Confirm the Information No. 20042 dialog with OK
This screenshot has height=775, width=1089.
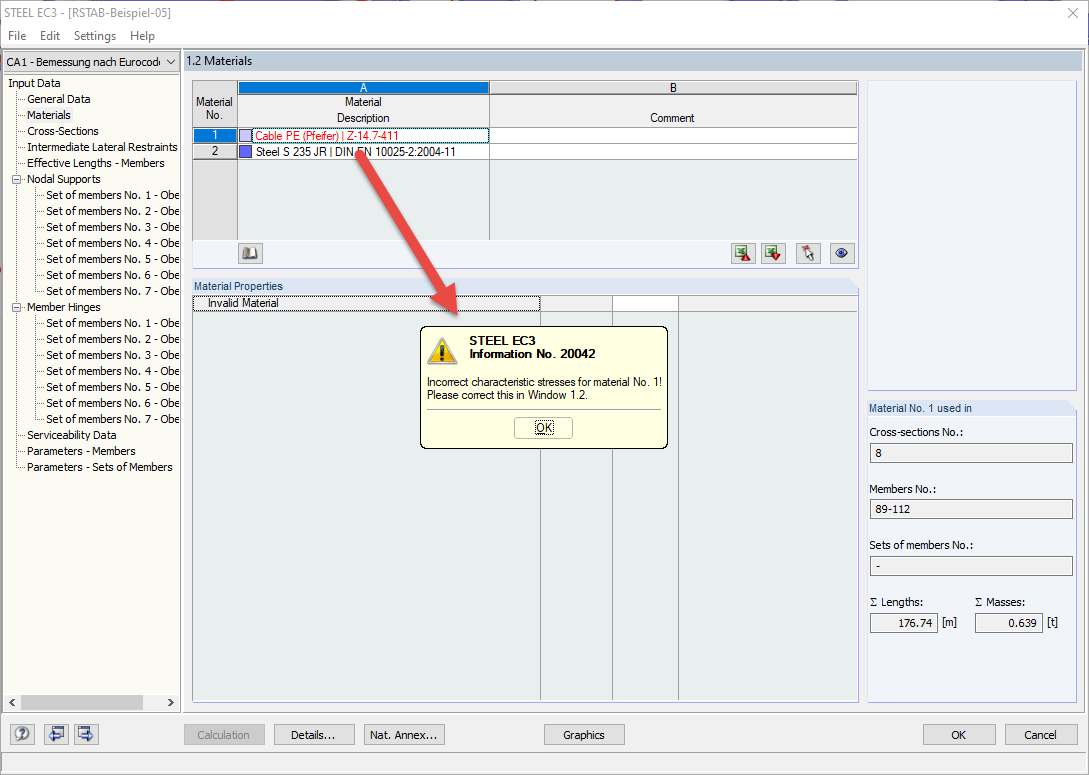(544, 428)
